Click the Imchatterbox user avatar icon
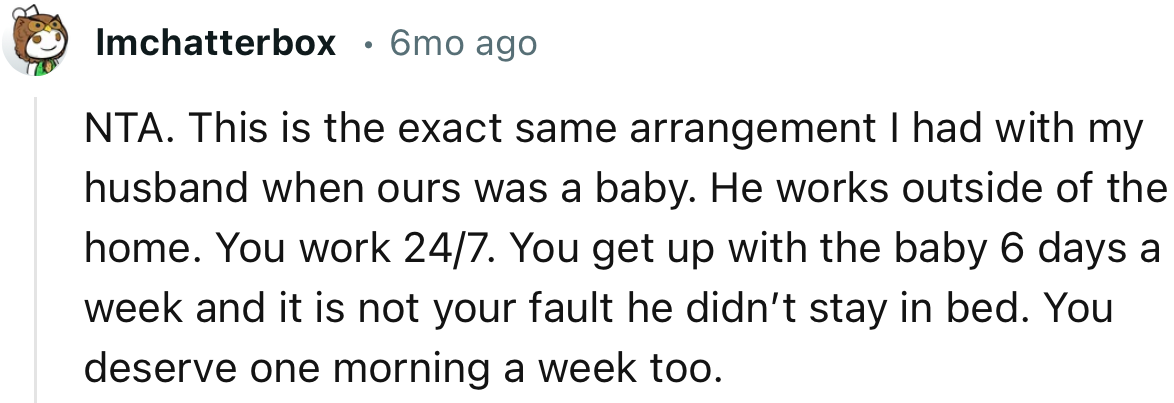Viewport: 1174px width, 403px height. pyautogui.click(x=36, y=45)
